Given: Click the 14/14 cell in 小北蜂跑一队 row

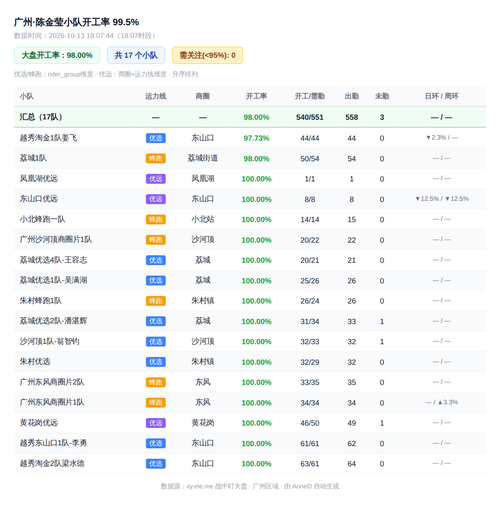Looking at the screenshot, I should point(310,219).
